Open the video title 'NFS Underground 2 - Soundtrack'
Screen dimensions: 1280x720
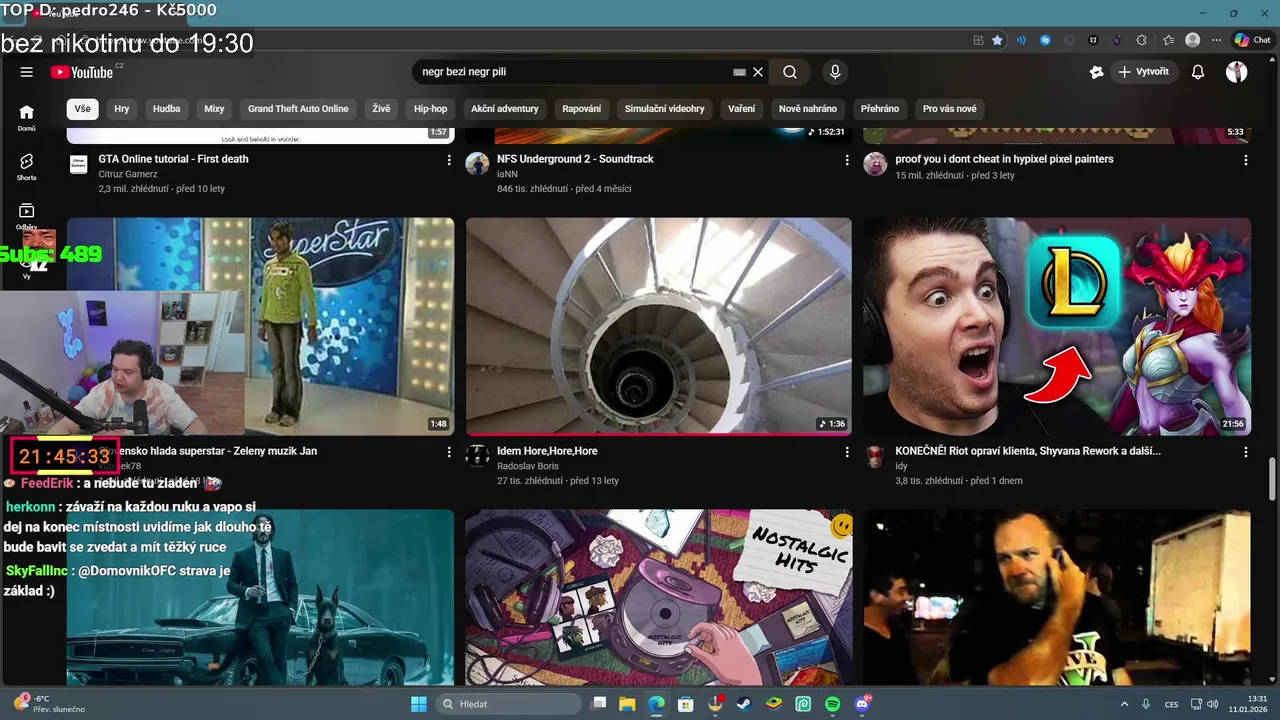pos(575,159)
